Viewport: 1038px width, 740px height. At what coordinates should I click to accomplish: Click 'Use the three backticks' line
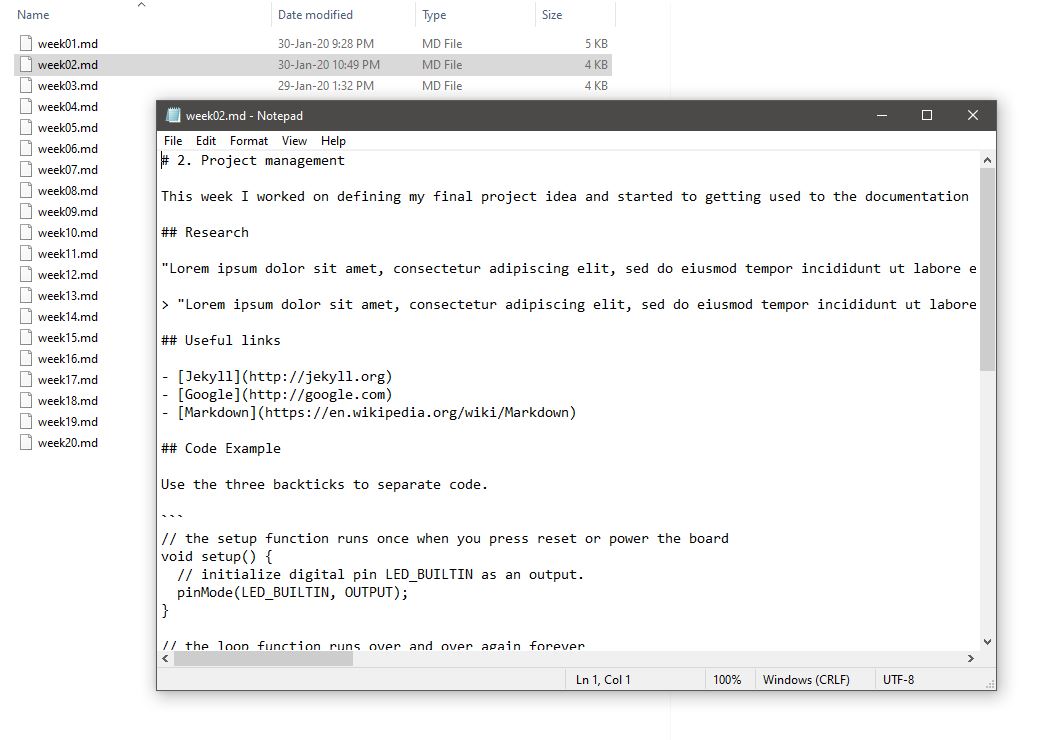324,485
